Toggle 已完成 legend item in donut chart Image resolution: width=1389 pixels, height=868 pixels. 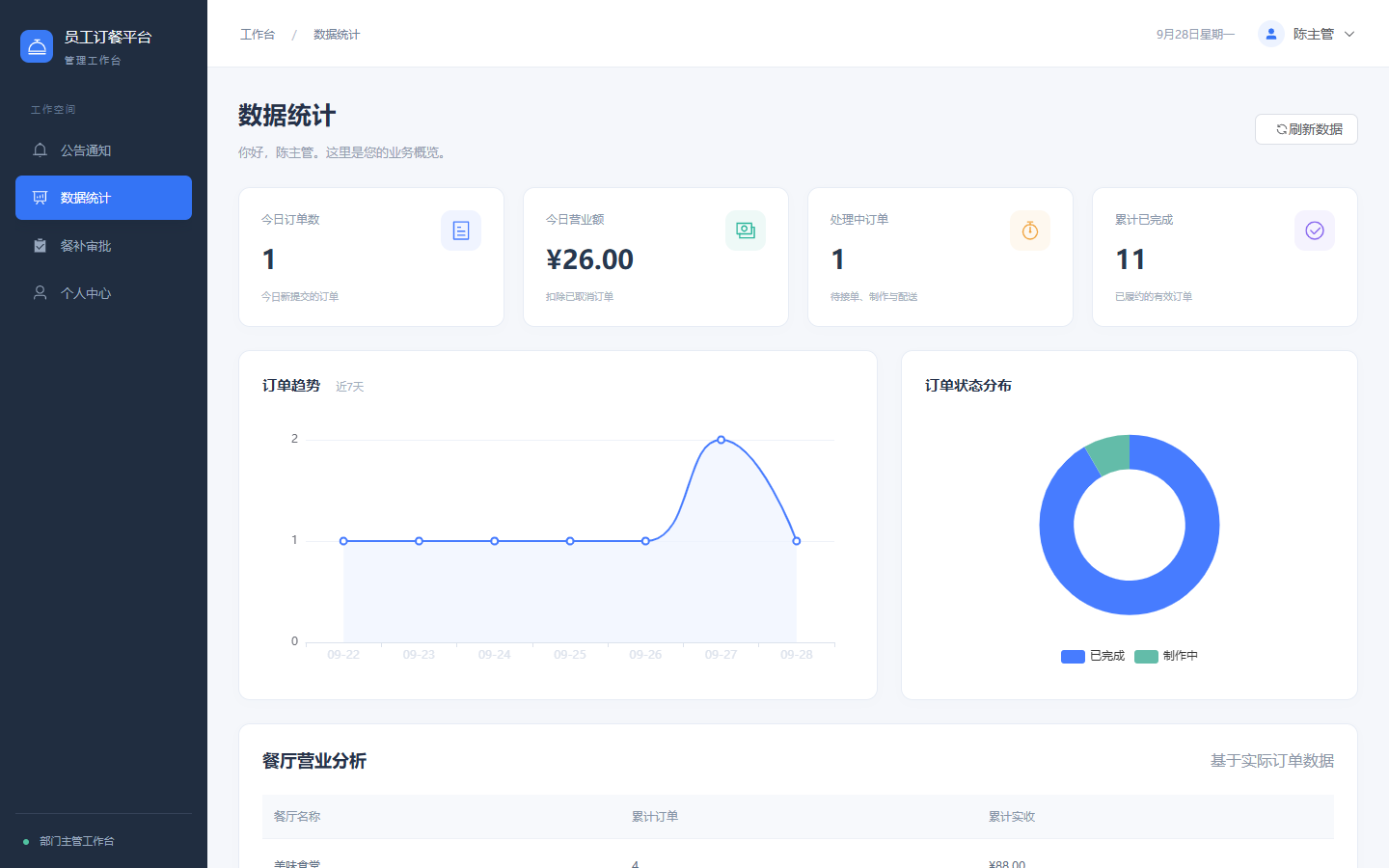point(1093,656)
